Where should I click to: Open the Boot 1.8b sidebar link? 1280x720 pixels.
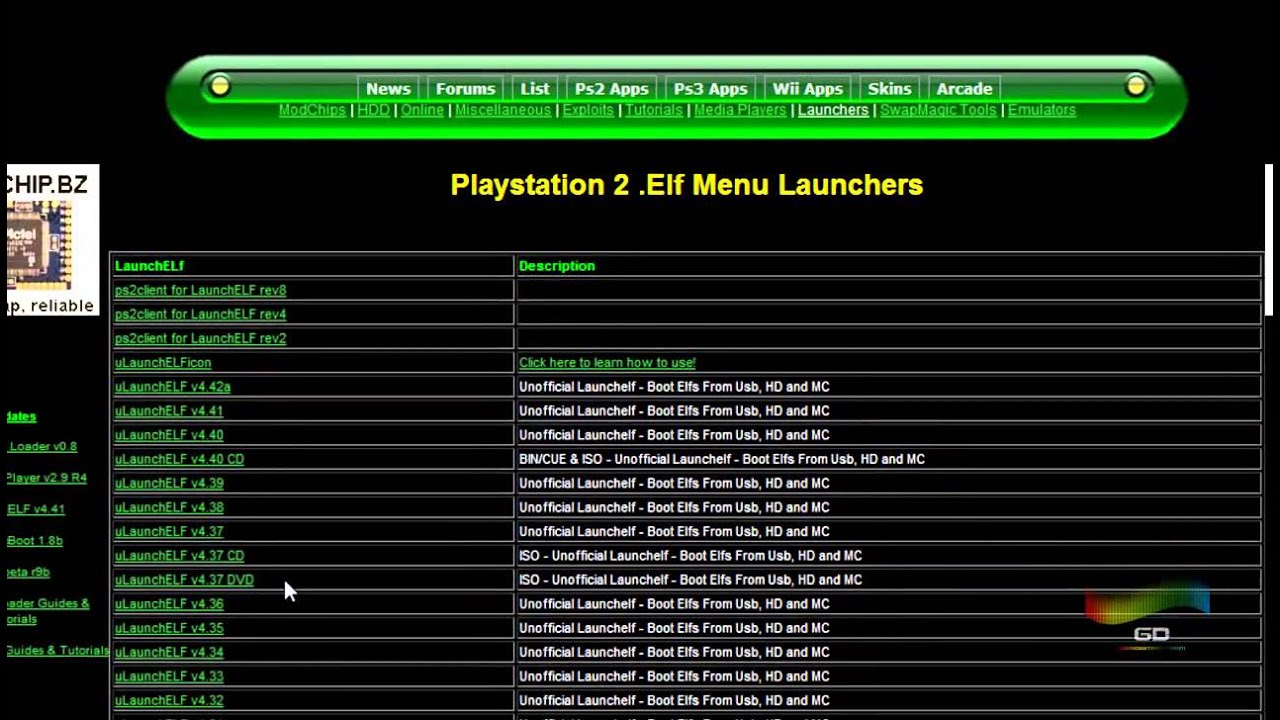click(34, 541)
